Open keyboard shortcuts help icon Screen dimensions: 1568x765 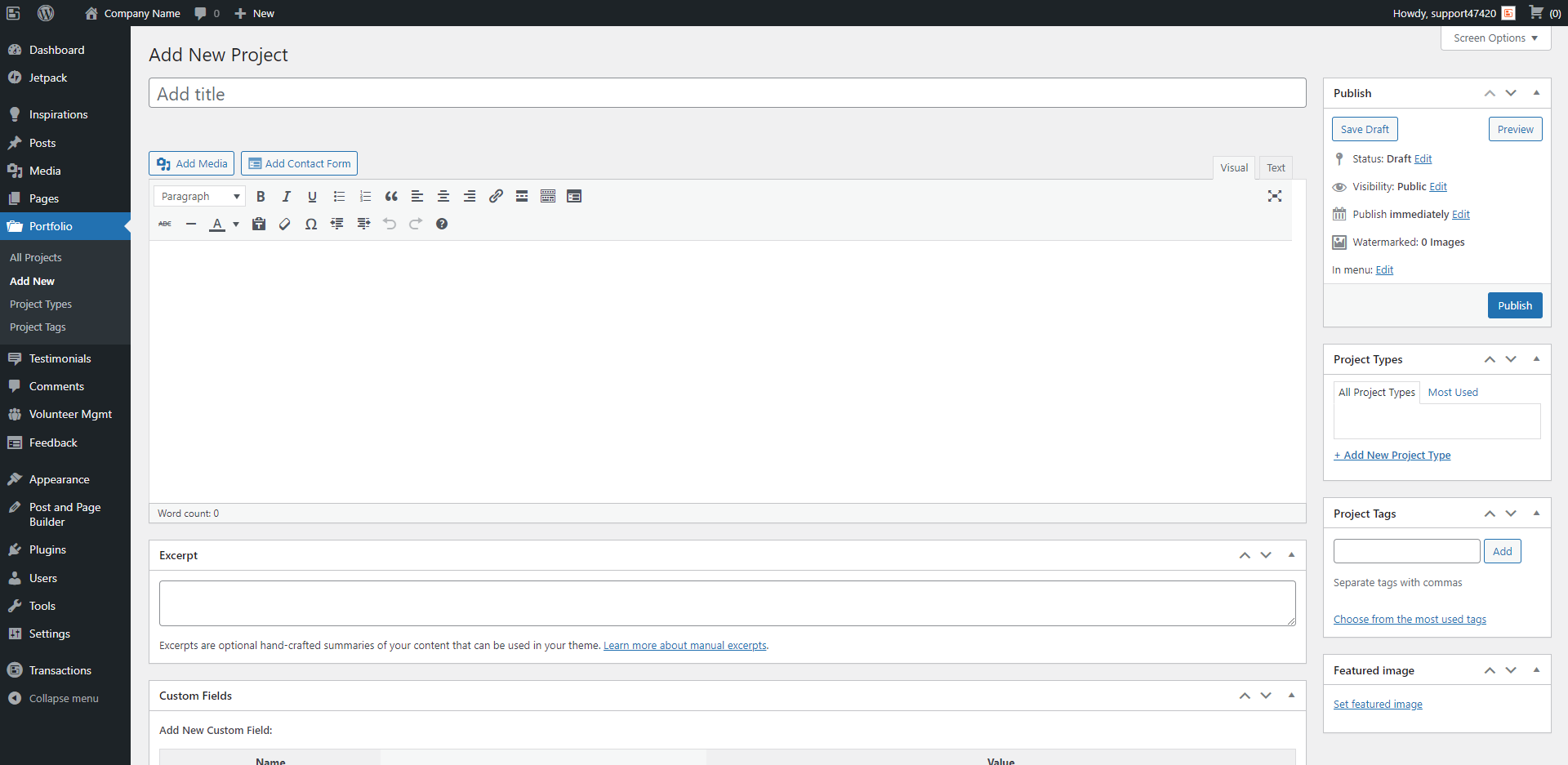point(442,224)
